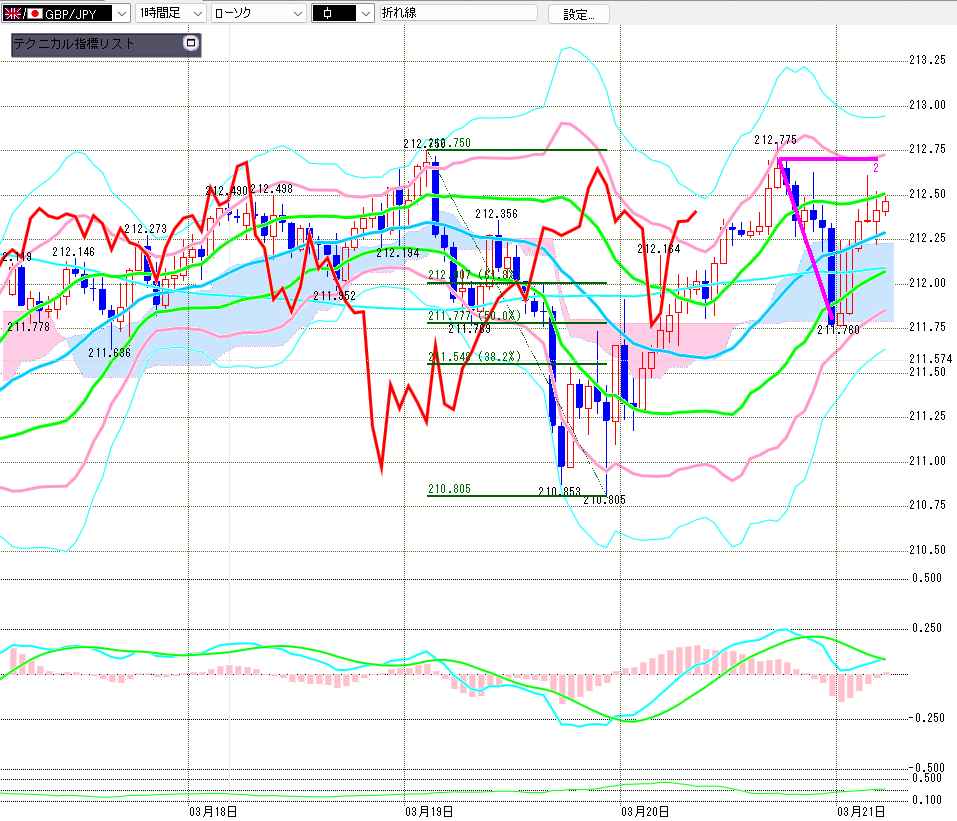The height and width of the screenshot is (821, 957).
Task: Click the magenta '2' marker on horizontal line
Action: coord(876,167)
